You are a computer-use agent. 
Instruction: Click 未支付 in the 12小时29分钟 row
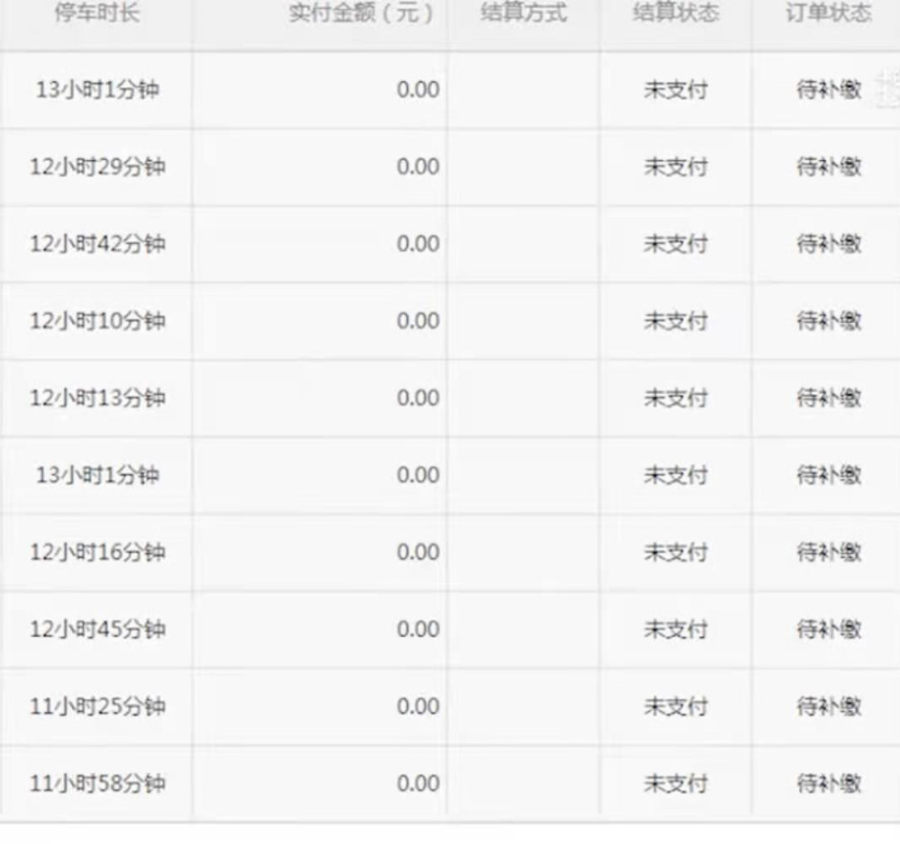pos(676,167)
